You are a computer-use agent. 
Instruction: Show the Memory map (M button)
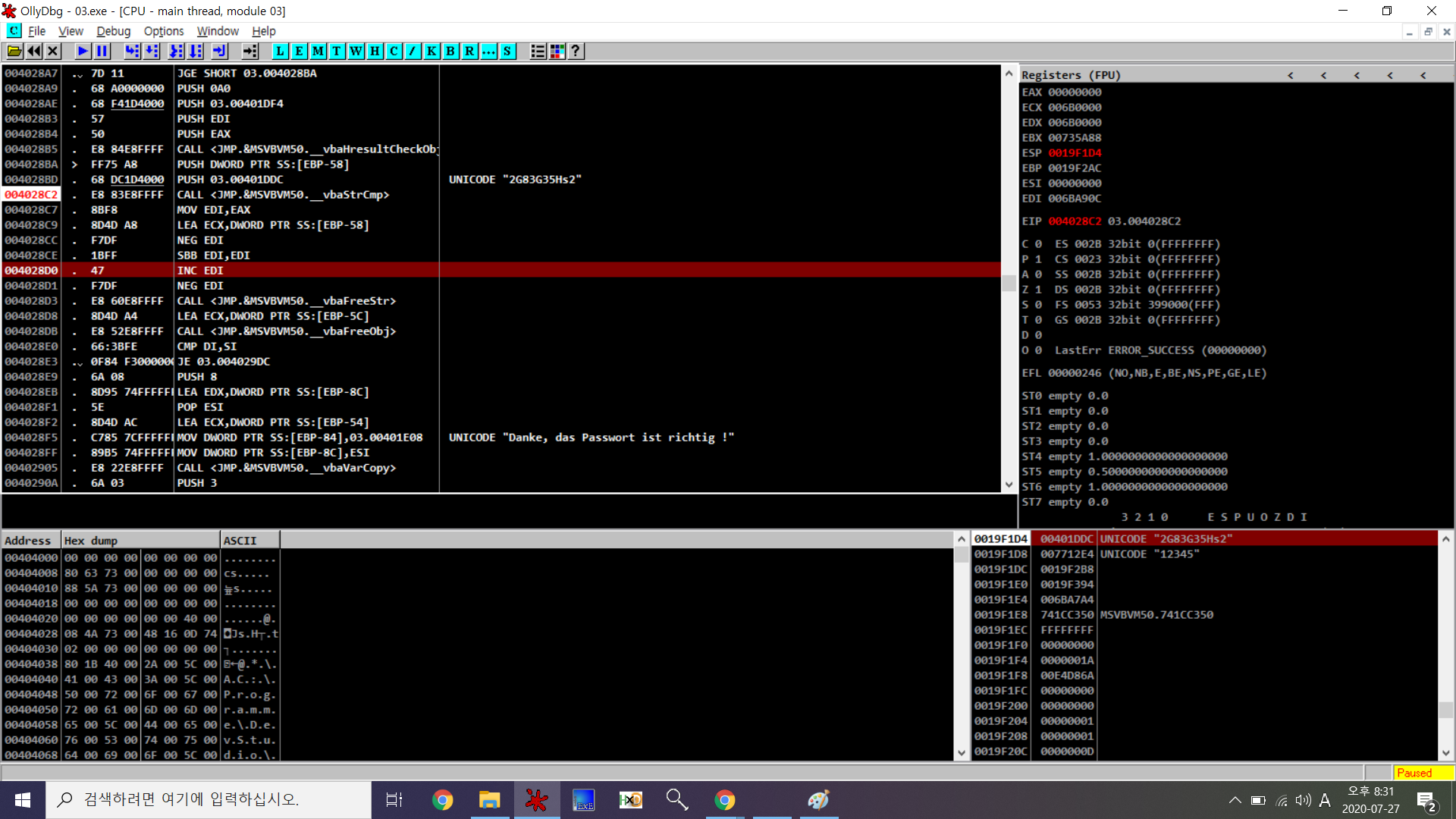point(318,51)
